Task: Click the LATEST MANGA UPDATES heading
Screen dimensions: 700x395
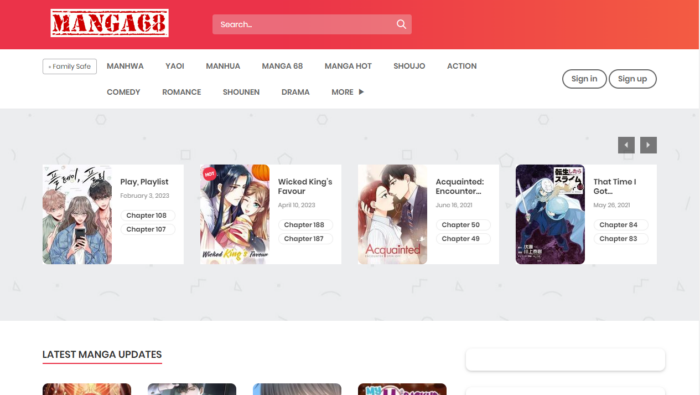Action: pyautogui.click(x=102, y=354)
